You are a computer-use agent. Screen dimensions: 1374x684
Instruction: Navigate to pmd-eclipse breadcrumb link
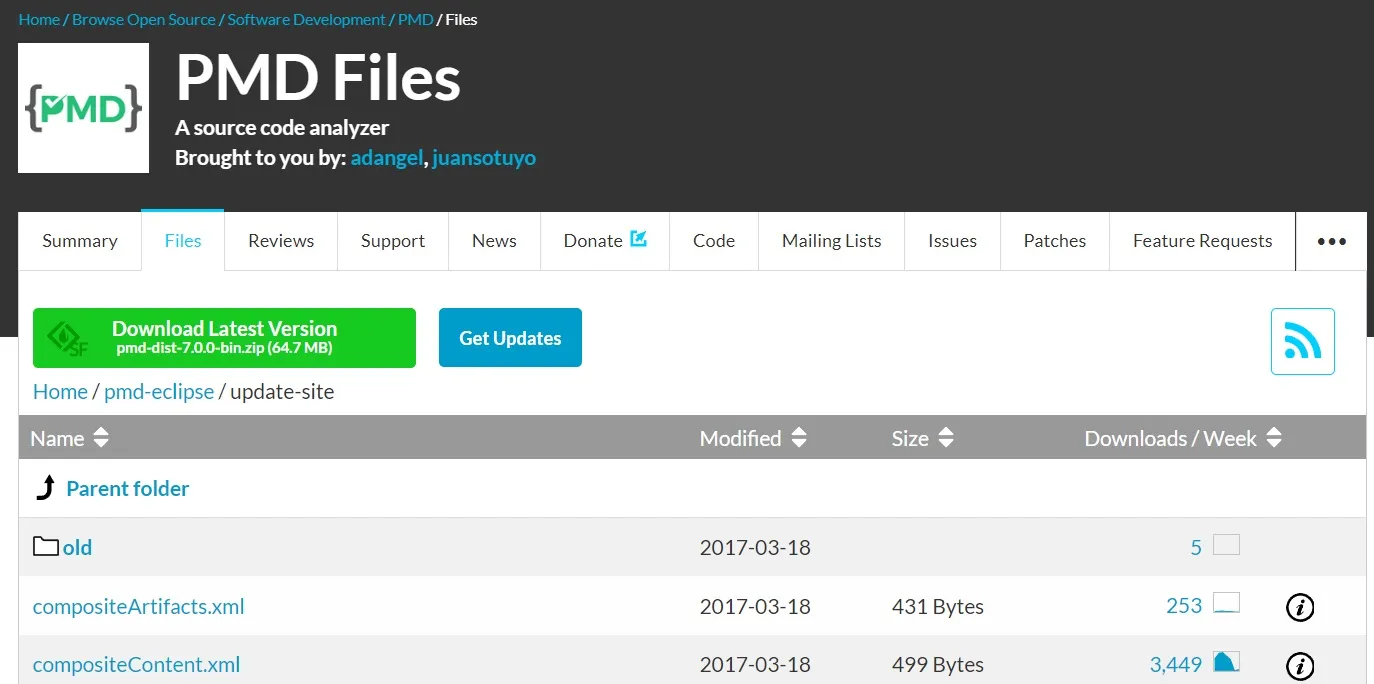click(x=159, y=391)
